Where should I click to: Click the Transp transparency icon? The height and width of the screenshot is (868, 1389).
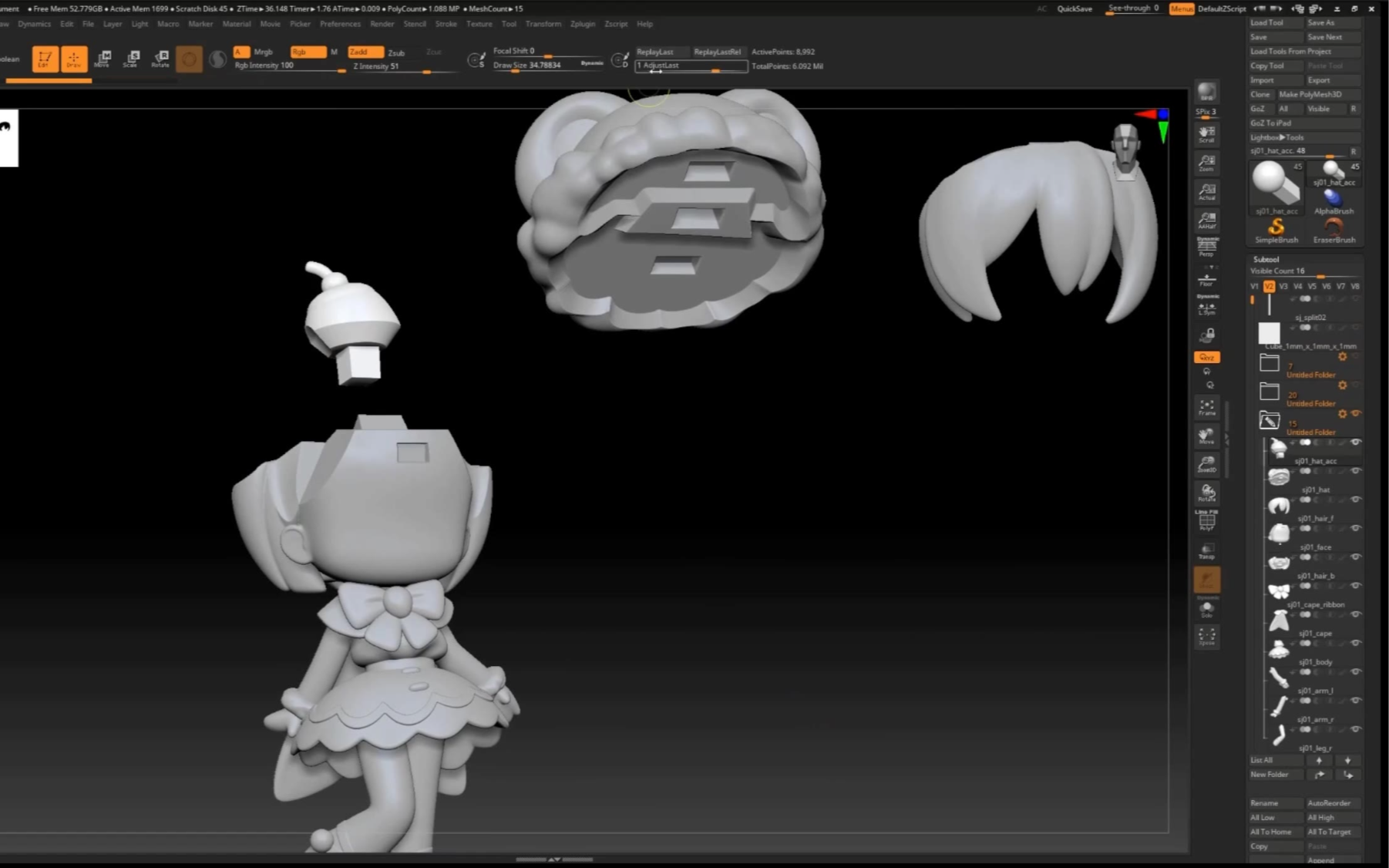tap(1206, 550)
